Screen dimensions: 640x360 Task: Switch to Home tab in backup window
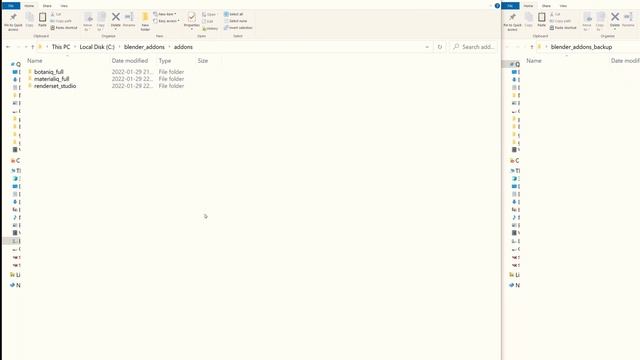click(x=528, y=6)
